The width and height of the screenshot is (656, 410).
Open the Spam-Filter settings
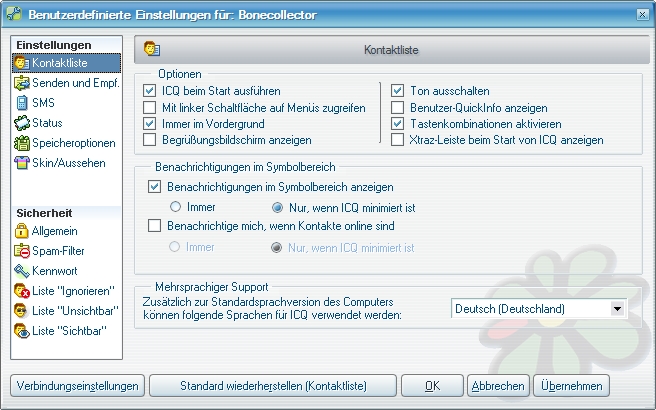(x=67, y=251)
